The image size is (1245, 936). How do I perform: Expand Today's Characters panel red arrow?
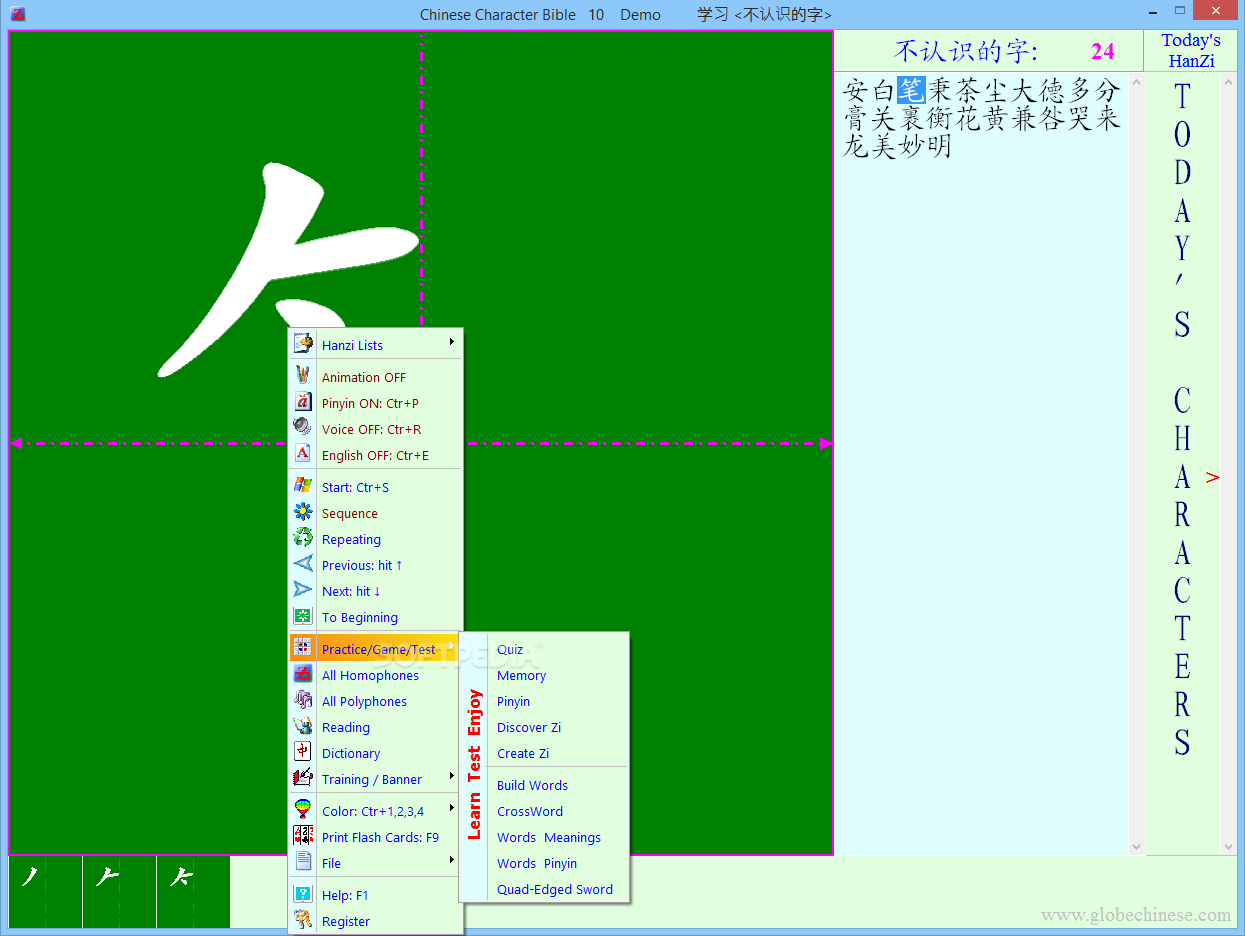pos(1213,478)
